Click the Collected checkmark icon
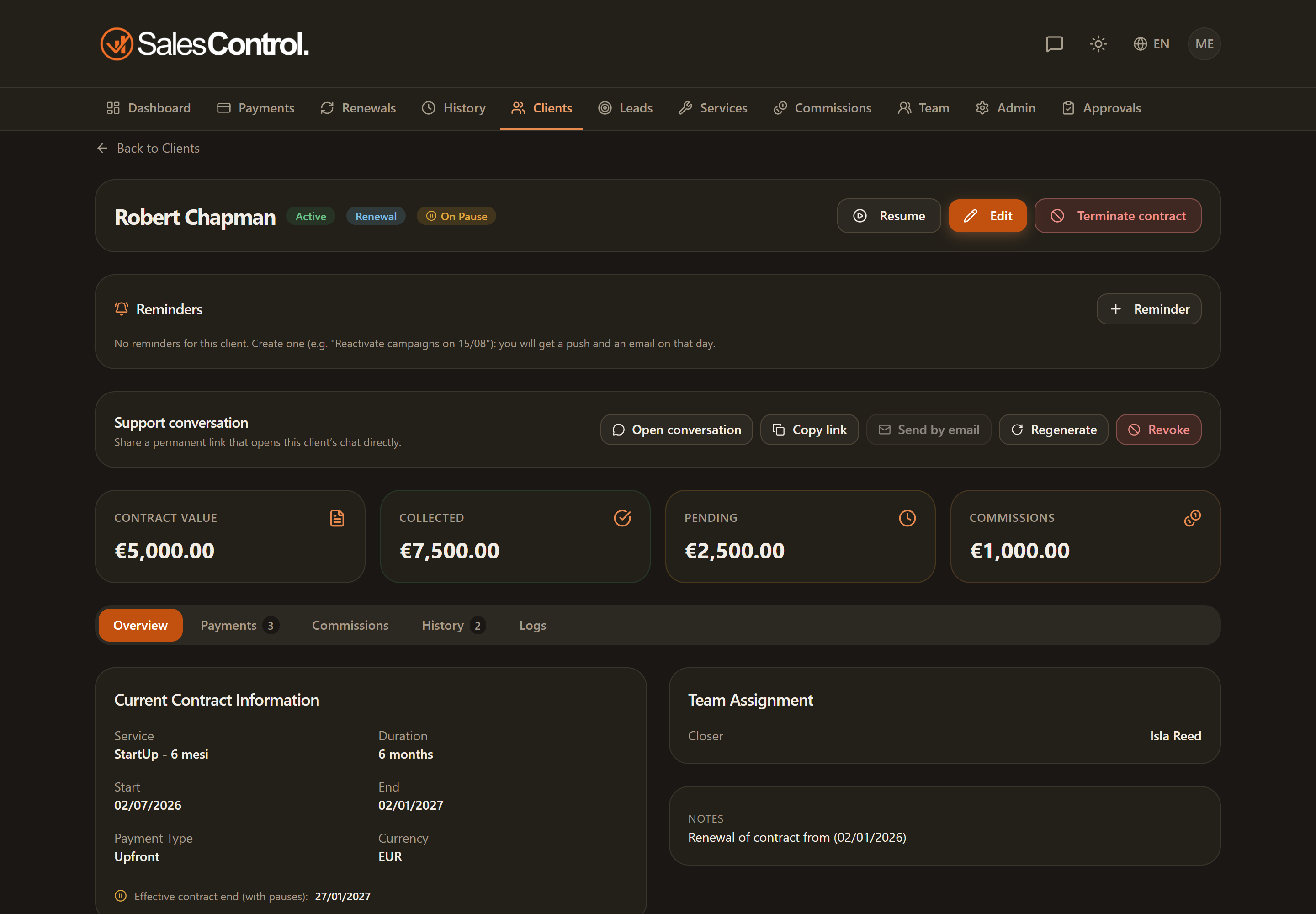This screenshot has width=1316, height=914. (622, 518)
